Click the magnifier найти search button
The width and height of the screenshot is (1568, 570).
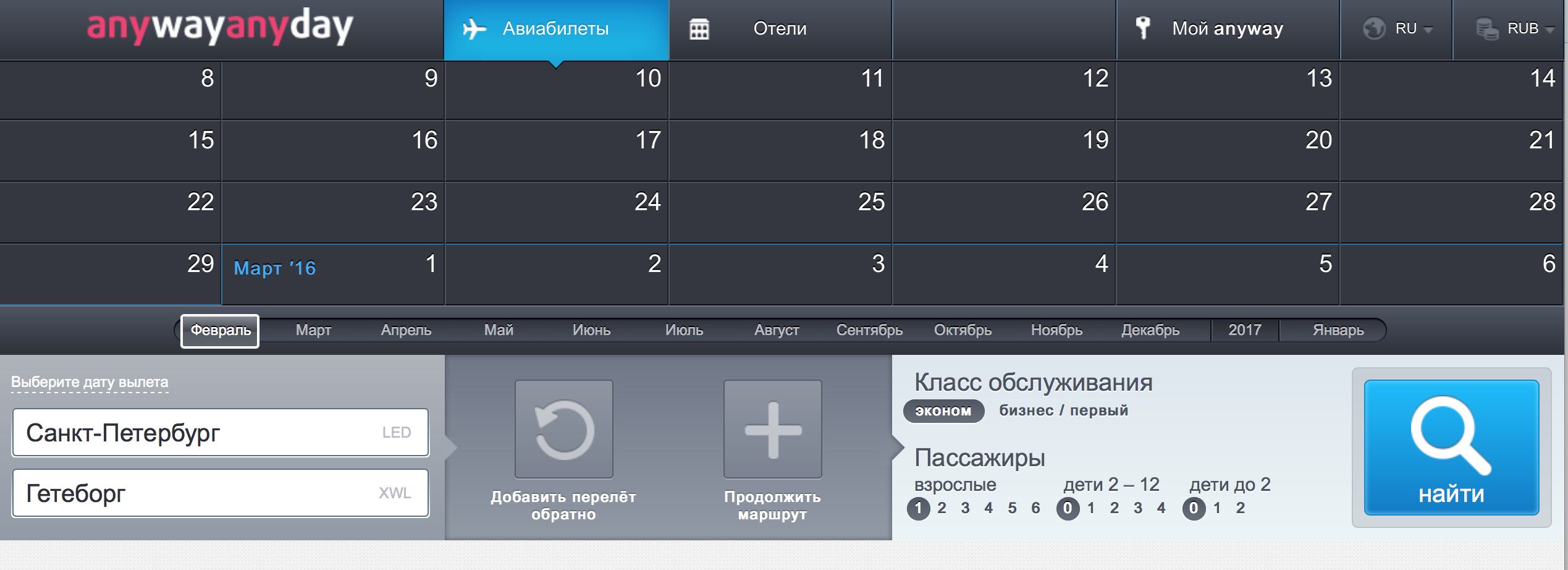[1451, 448]
